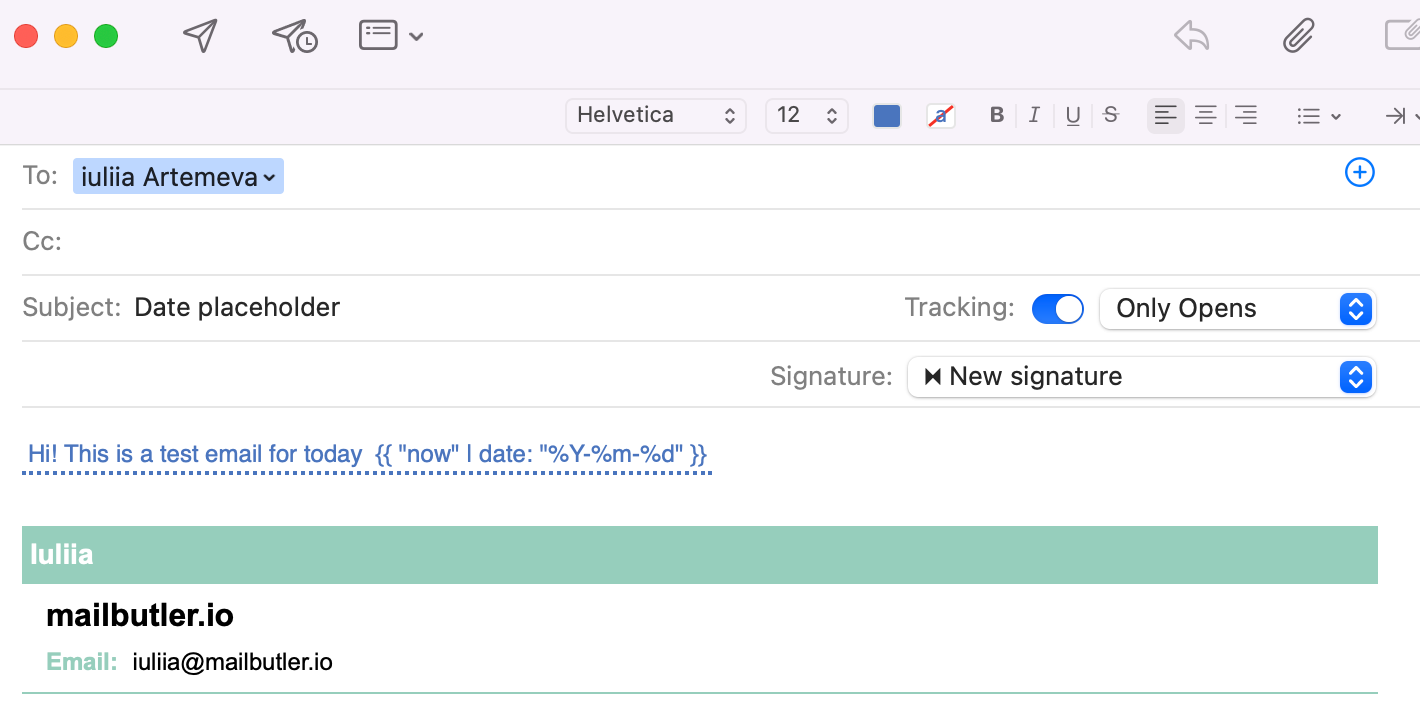Turn off the Tracking switch
Image resolution: width=1420 pixels, height=724 pixels.
(1057, 309)
